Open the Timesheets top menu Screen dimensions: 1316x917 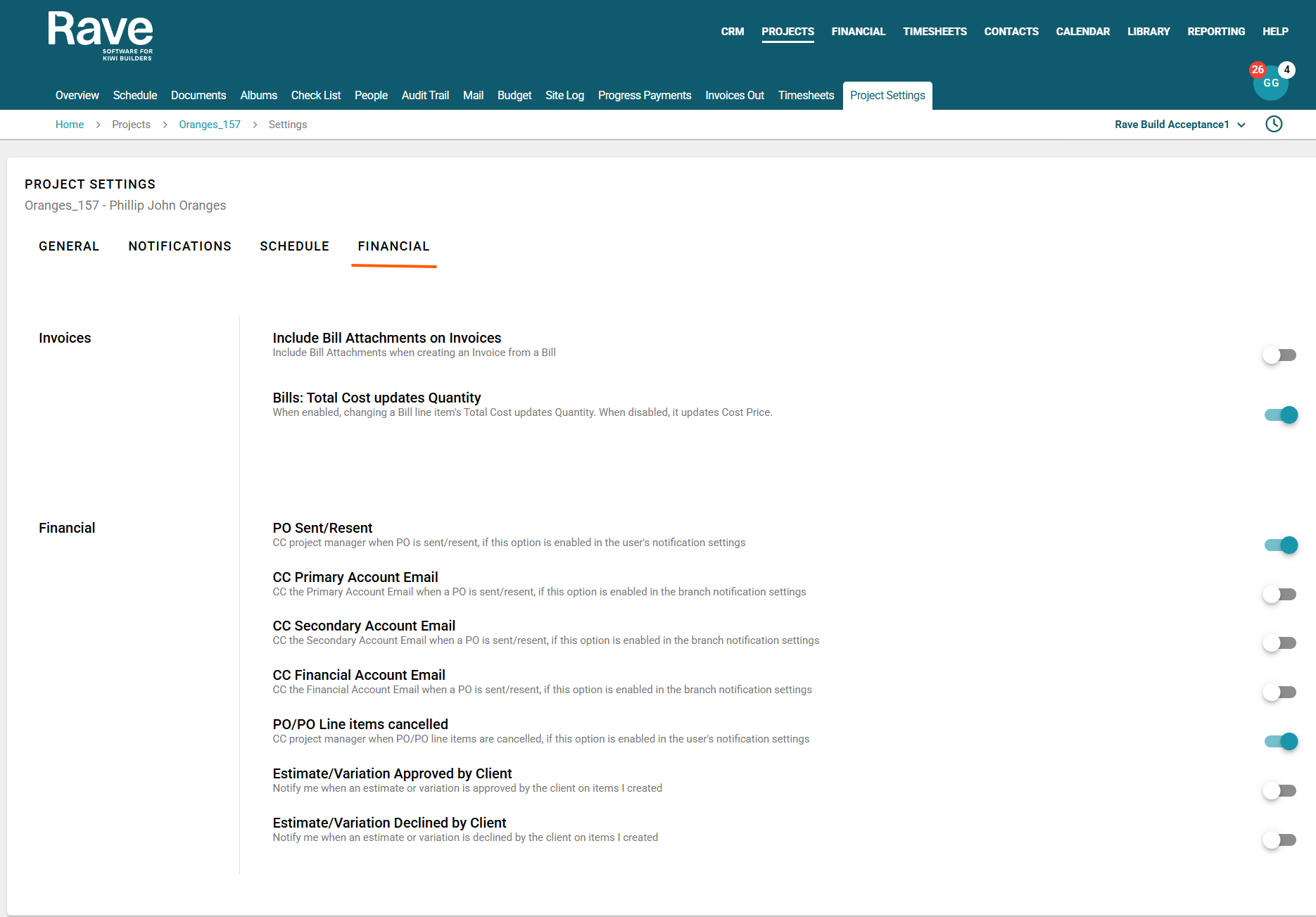935,32
